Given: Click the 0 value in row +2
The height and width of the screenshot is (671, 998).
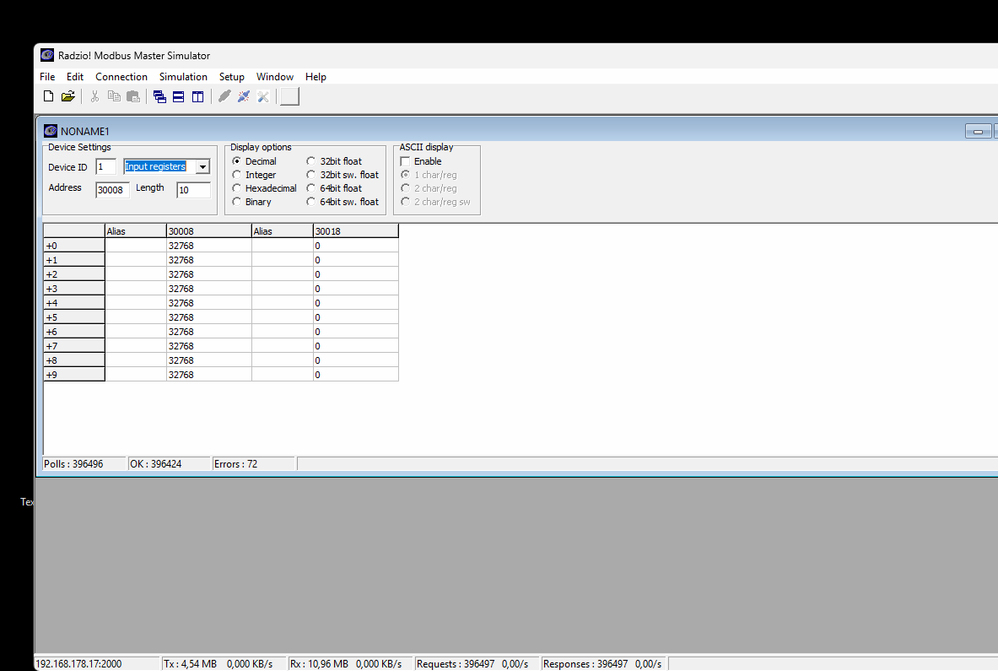Looking at the screenshot, I should pos(356,274).
